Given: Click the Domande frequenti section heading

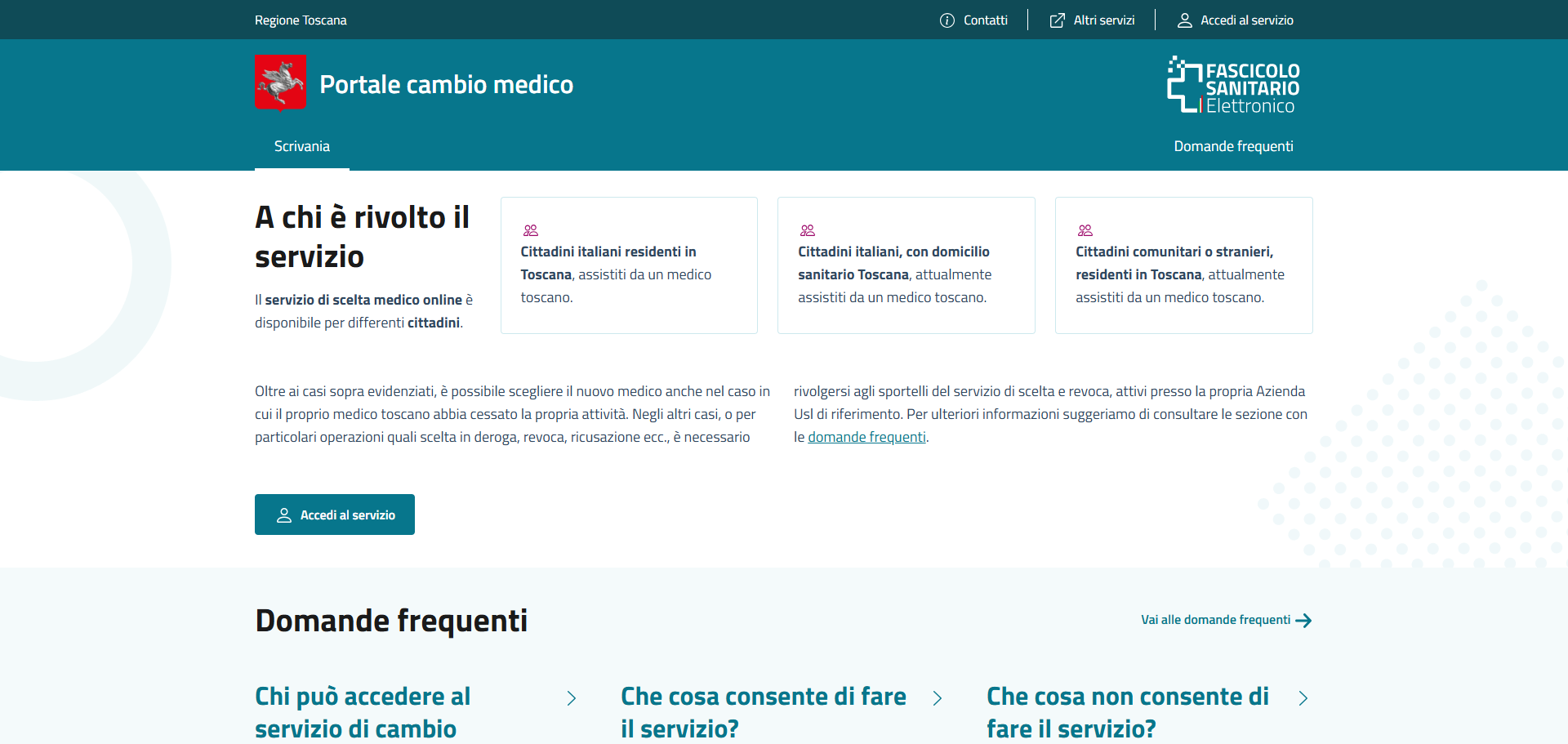Looking at the screenshot, I should click(x=391, y=621).
